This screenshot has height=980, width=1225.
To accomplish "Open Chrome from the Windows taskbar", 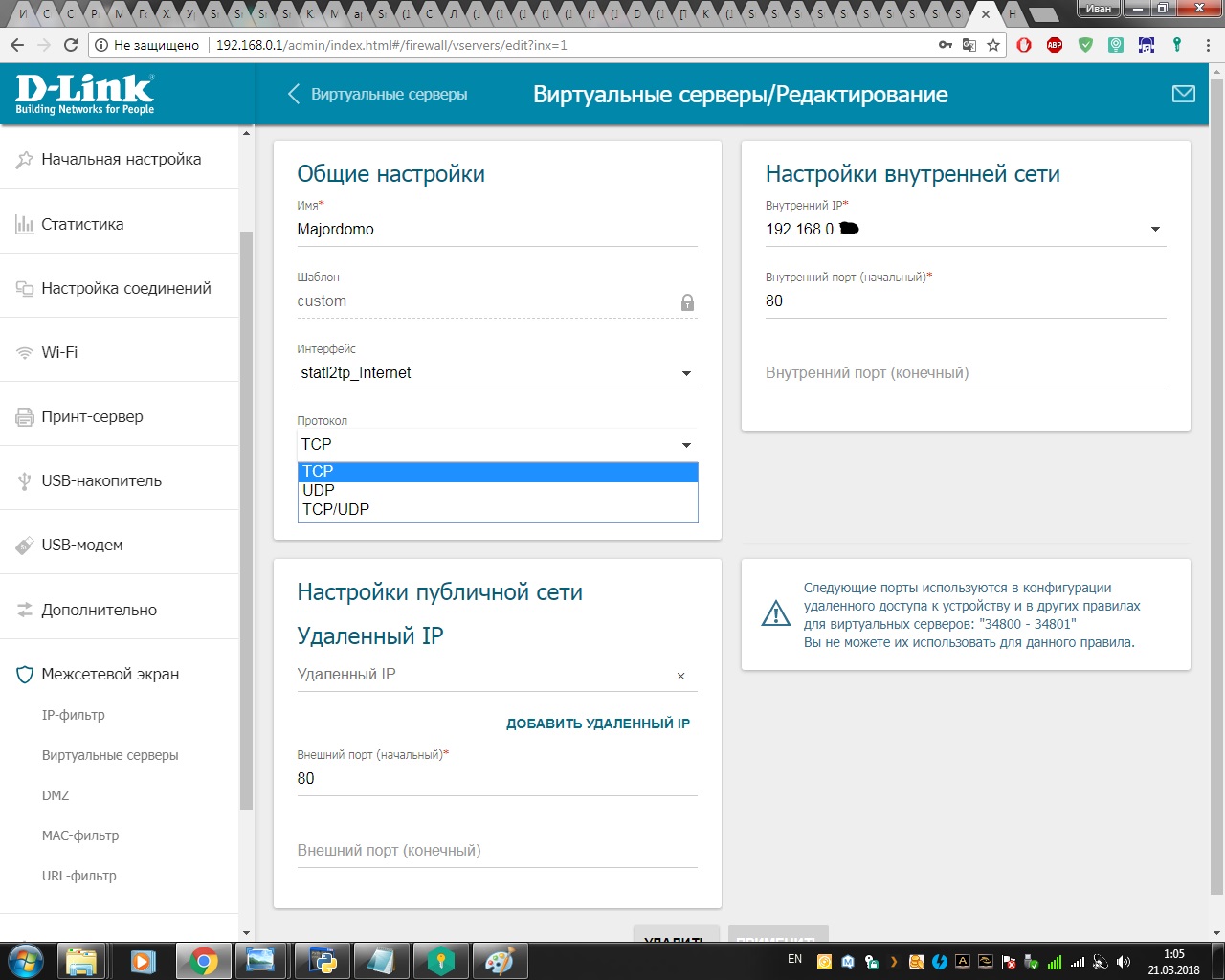I will 203,960.
